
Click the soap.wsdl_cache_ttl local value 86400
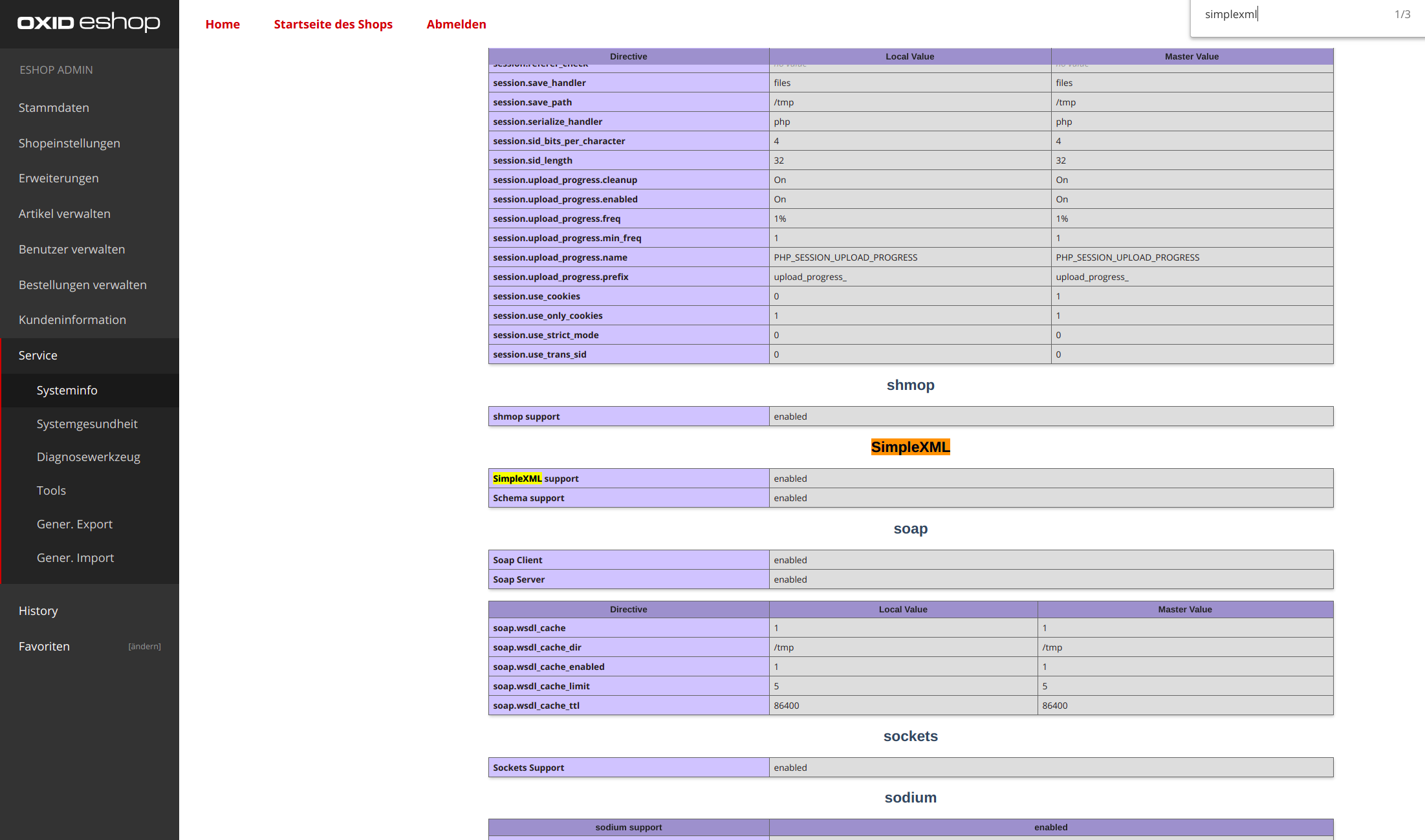(787, 705)
